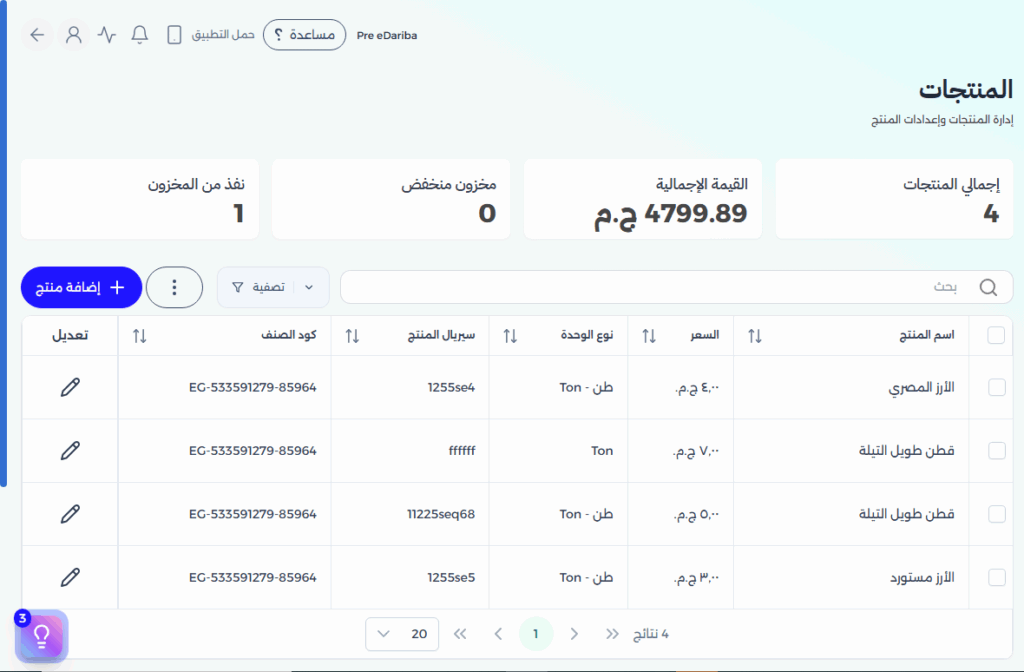
Task: Click the edit pencil for الأرز مستورد row
Action: coord(69,577)
